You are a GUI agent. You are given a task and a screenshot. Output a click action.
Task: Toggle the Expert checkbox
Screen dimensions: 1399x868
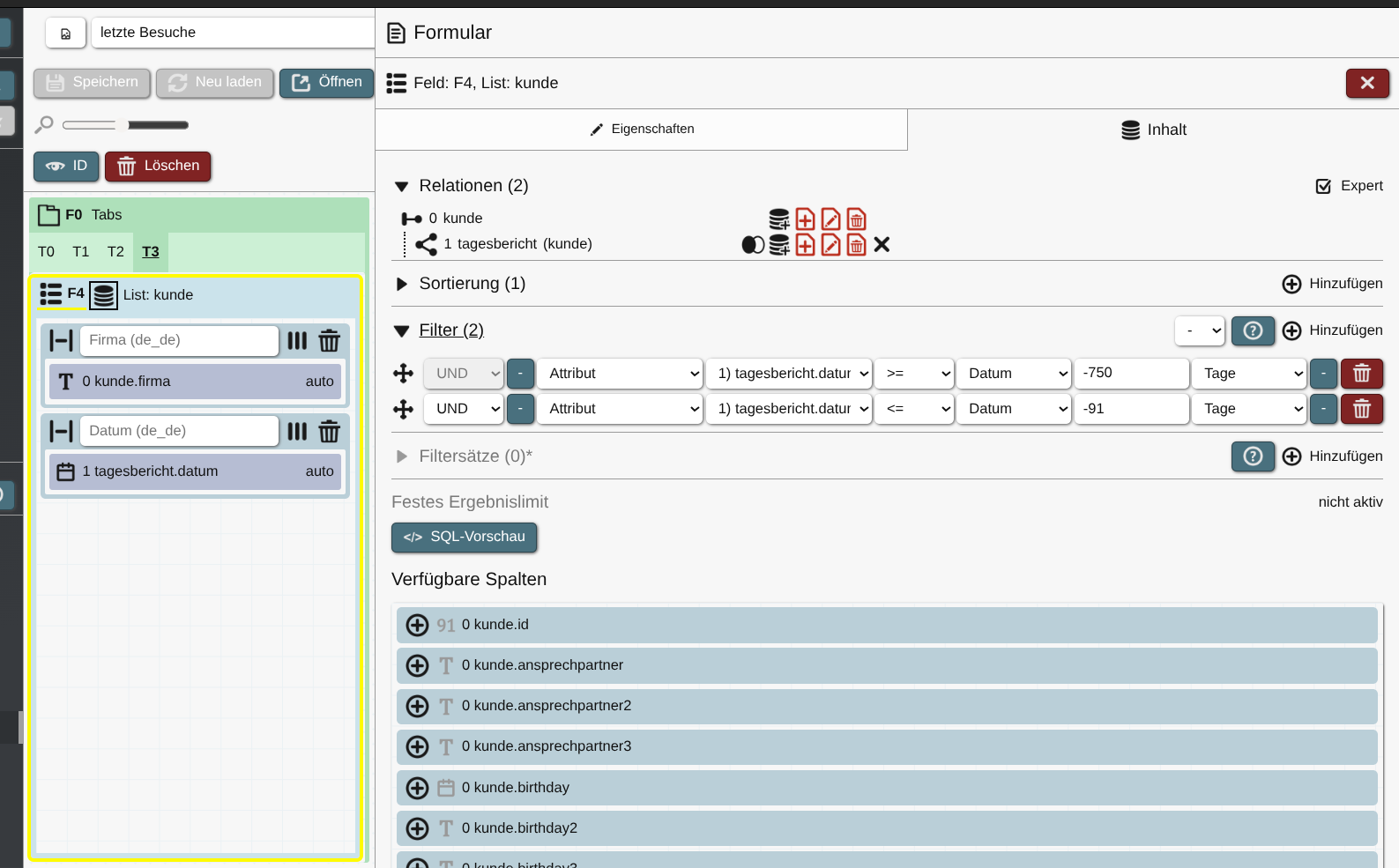tap(1323, 186)
